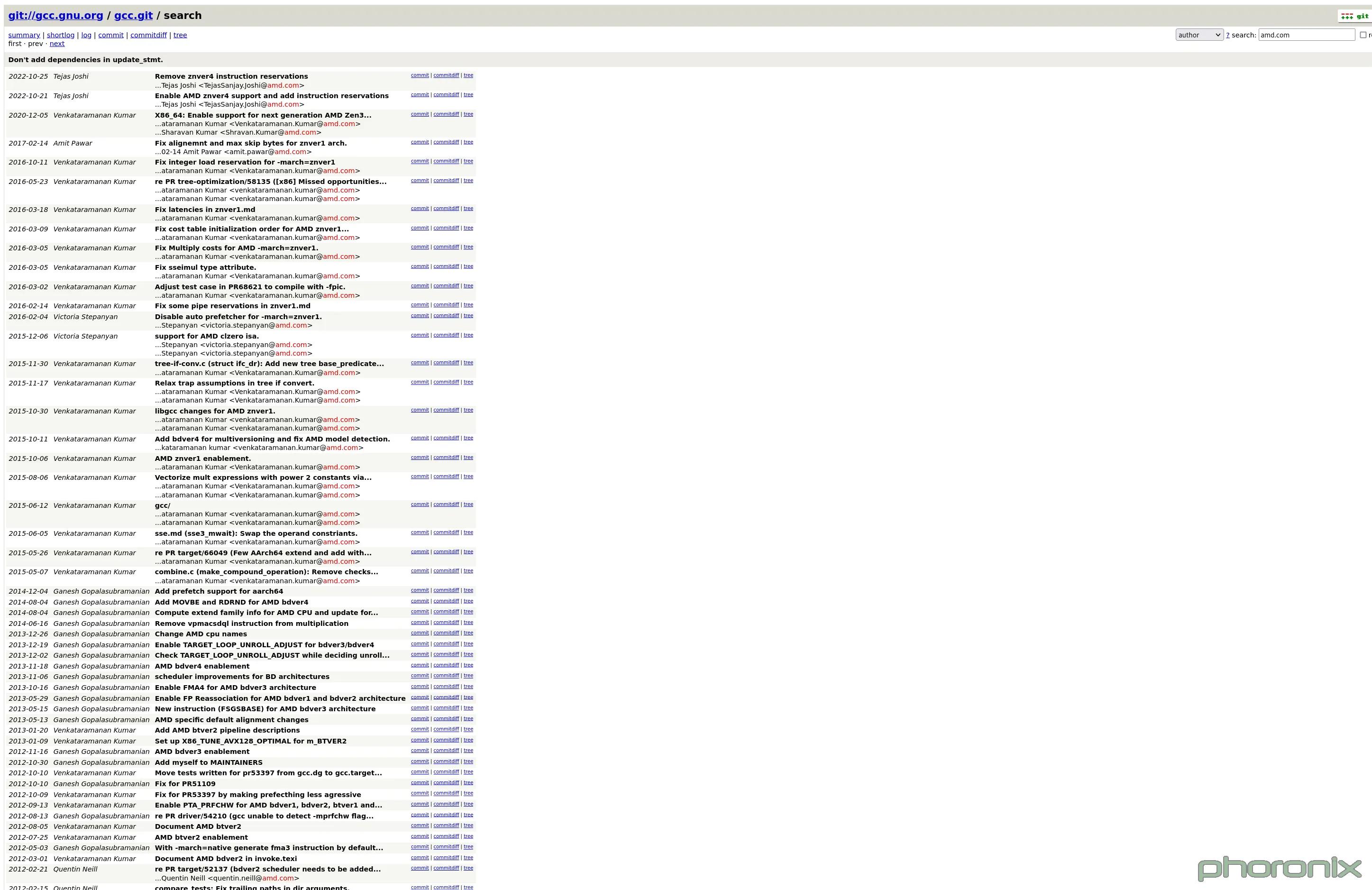Click 'Don't add dependencies in update_stmt.' header text
Image resolution: width=1372 pixels, height=890 pixels.
(x=85, y=60)
